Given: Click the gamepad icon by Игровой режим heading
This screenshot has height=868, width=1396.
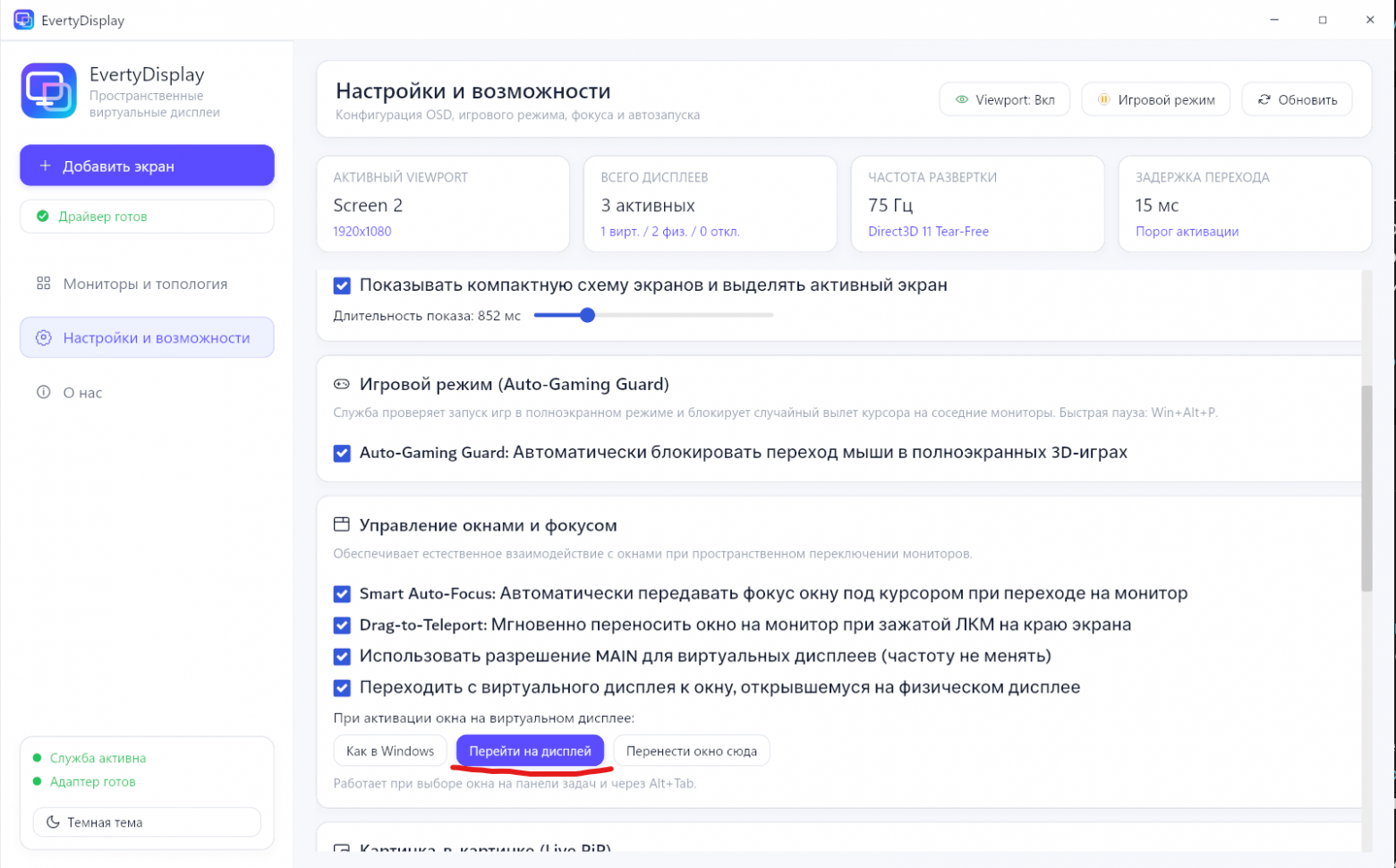Looking at the screenshot, I should tap(342, 384).
